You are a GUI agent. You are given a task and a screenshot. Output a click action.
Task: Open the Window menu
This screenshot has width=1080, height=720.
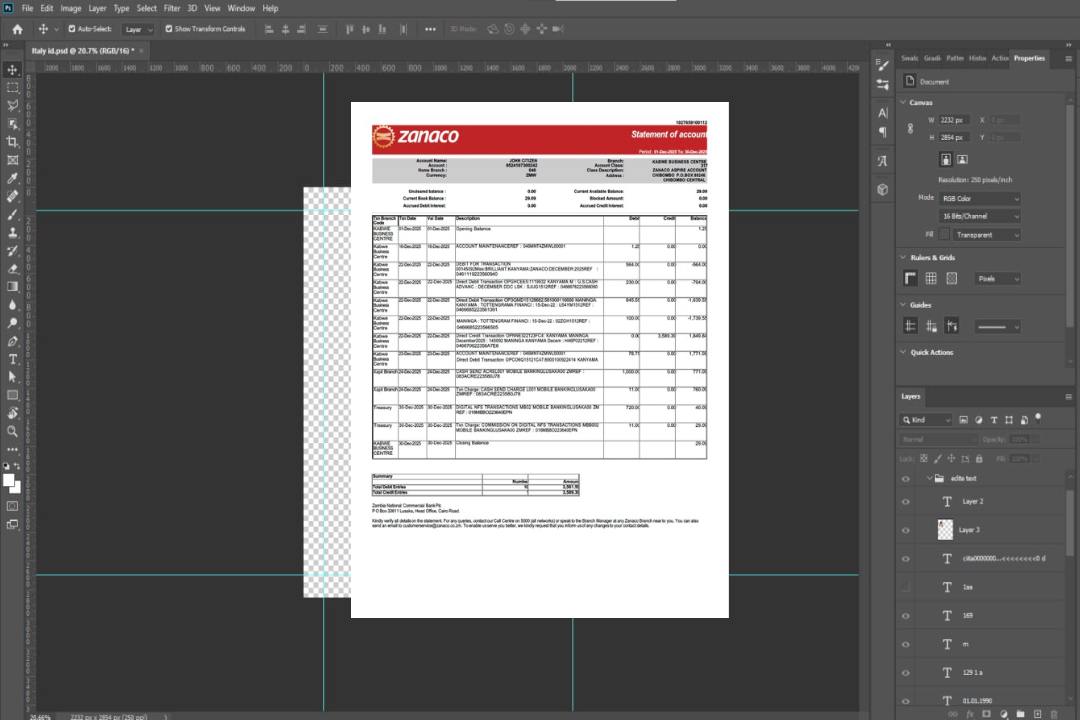pyautogui.click(x=241, y=8)
